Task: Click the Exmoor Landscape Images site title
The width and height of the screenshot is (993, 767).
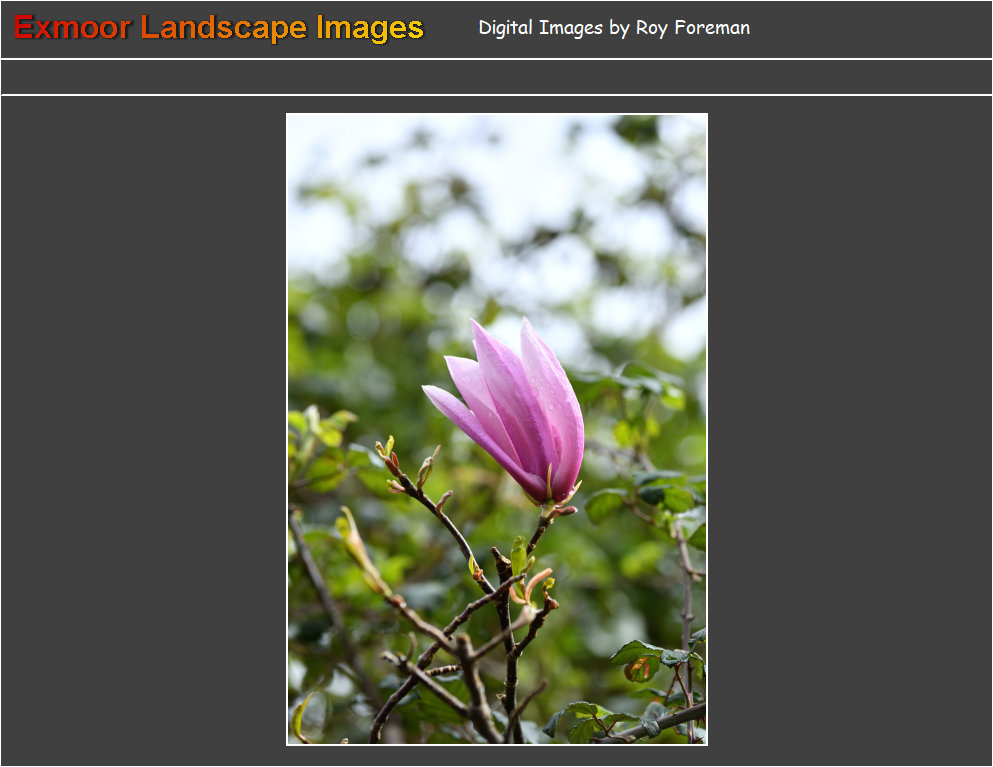Action: point(219,28)
